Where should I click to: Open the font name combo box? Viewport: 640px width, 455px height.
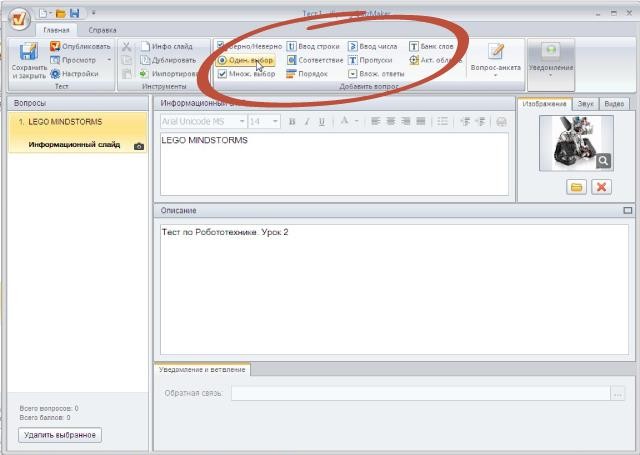(x=203, y=122)
